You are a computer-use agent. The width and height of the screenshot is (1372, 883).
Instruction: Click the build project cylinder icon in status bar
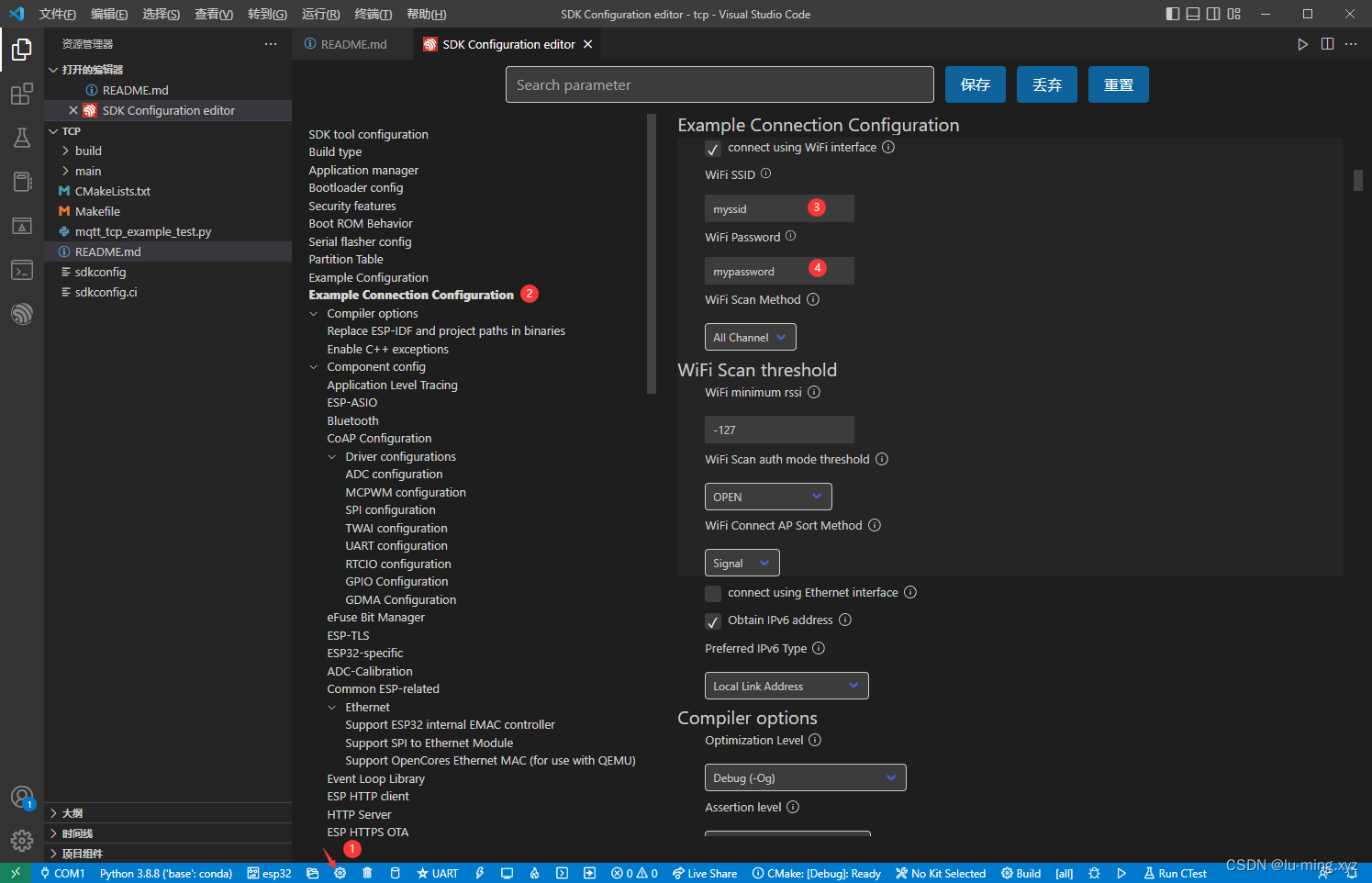click(396, 873)
